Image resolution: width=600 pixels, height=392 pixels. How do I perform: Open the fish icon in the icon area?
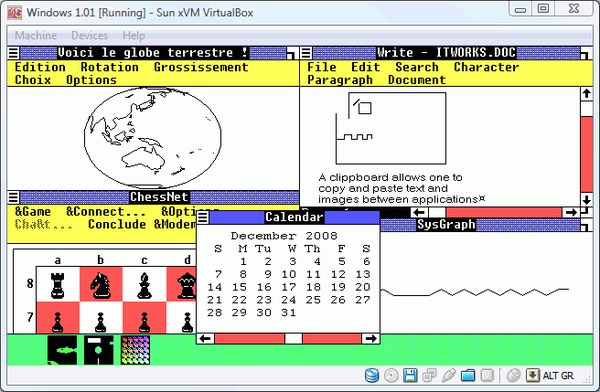tap(62, 350)
